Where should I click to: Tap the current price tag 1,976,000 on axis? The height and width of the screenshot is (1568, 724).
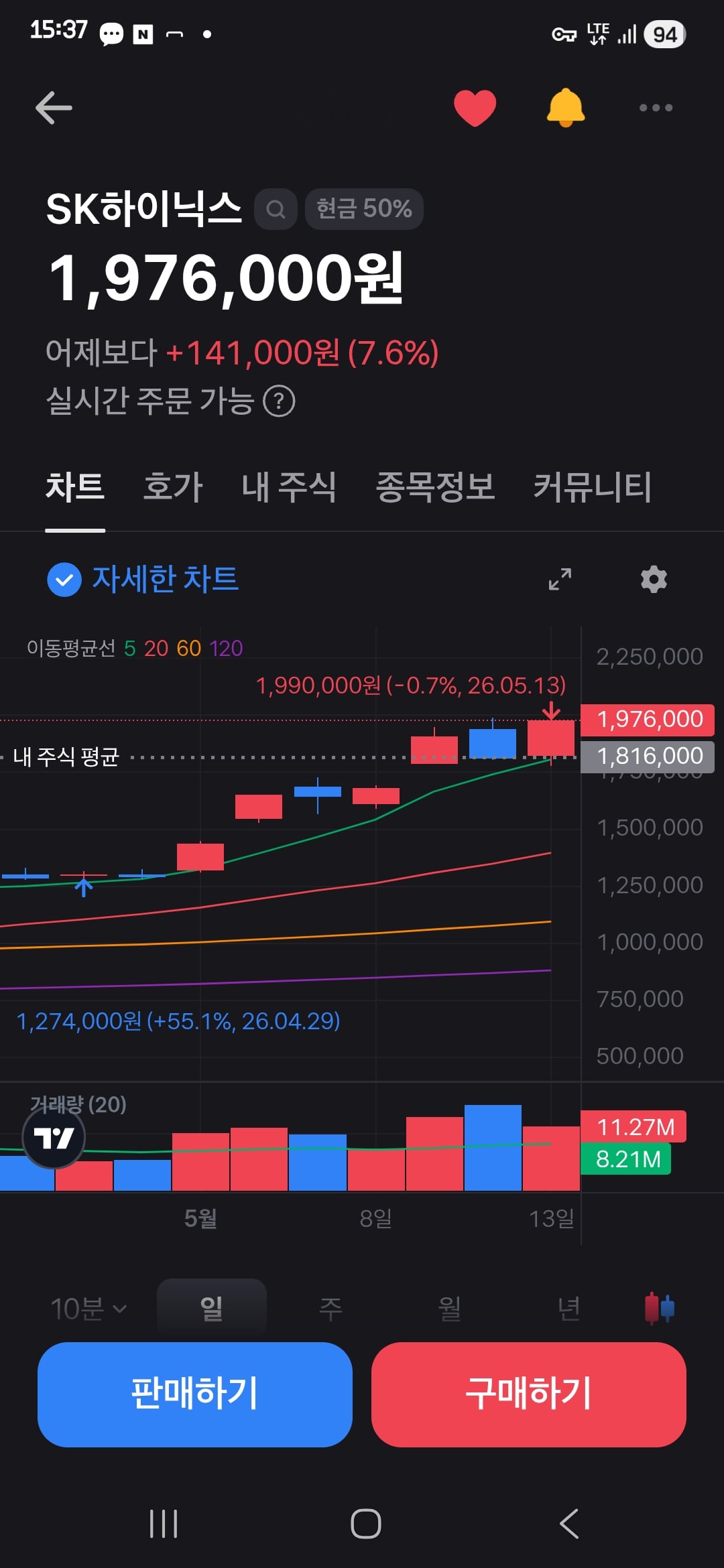point(648,720)
